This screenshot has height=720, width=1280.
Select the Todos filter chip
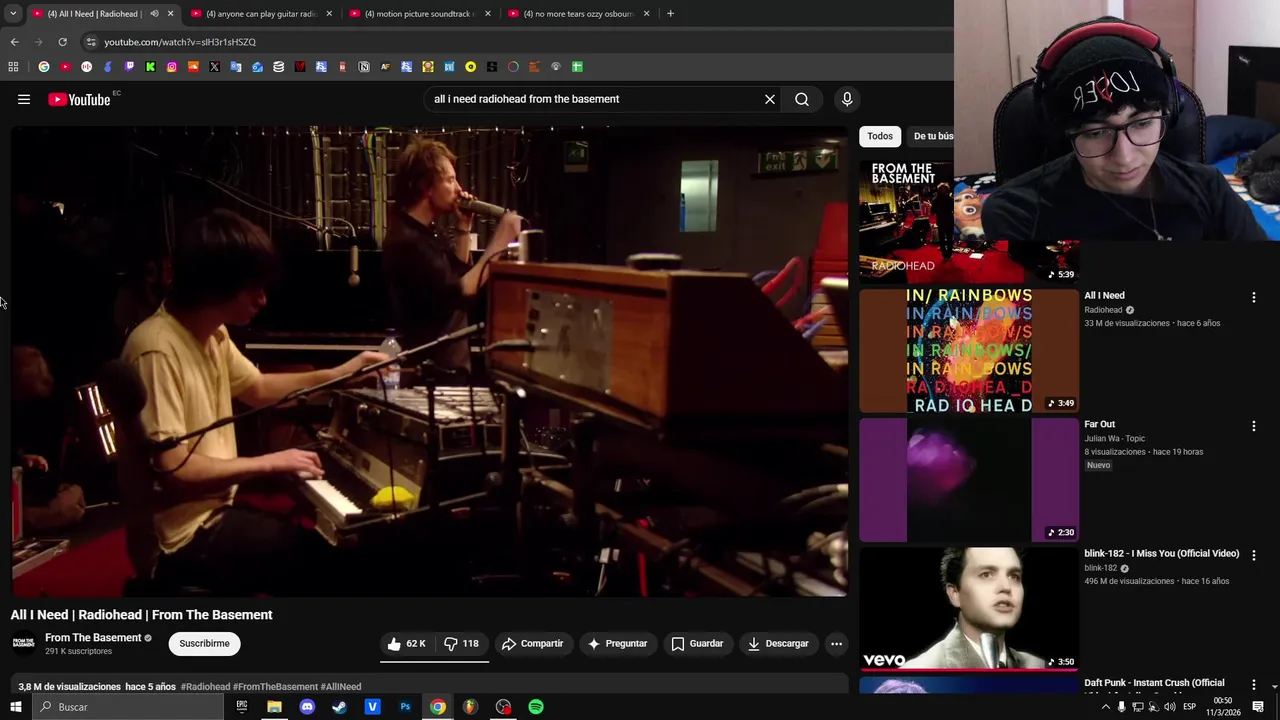point(880,136)
